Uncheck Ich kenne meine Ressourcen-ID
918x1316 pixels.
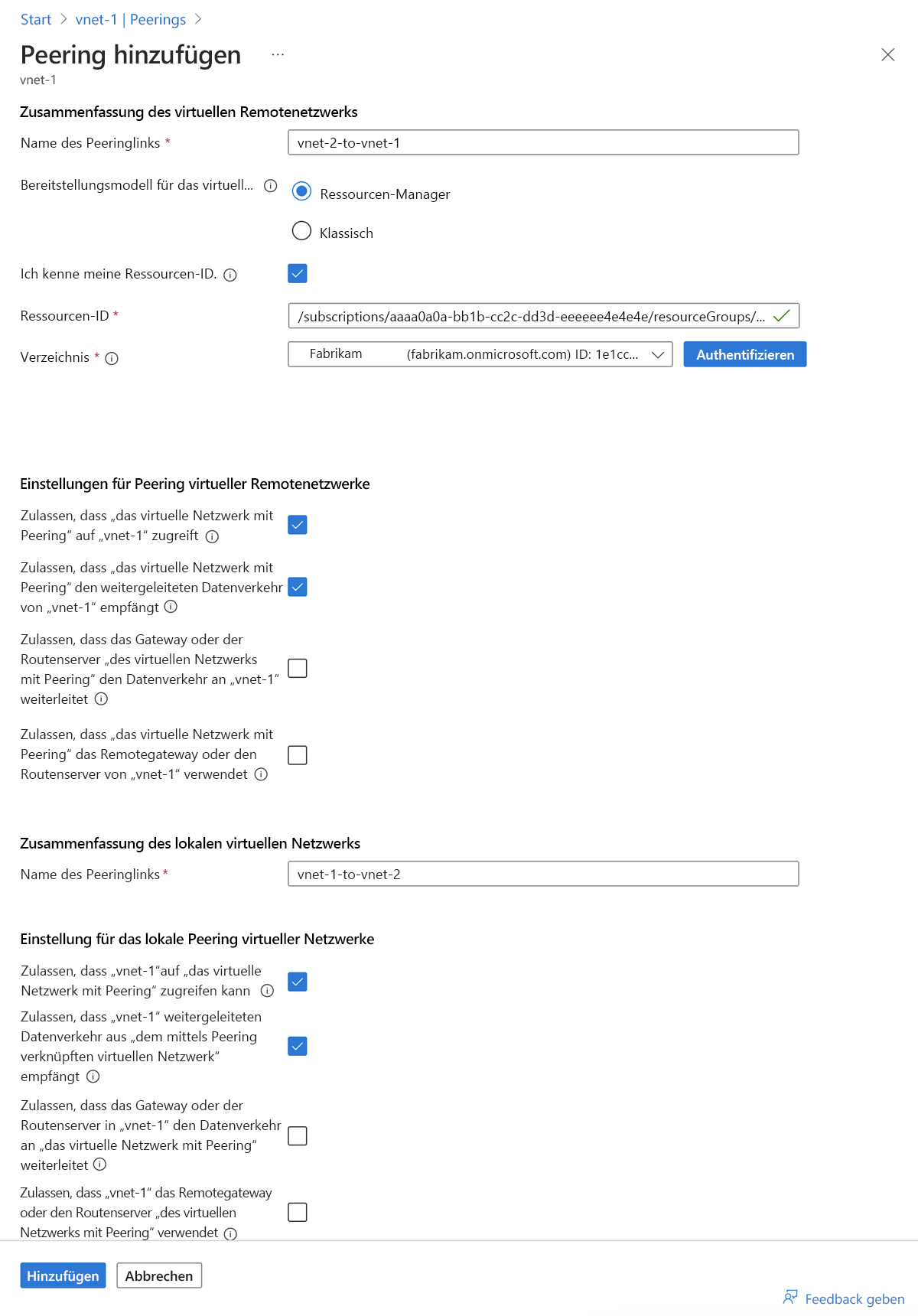[298, 273]
